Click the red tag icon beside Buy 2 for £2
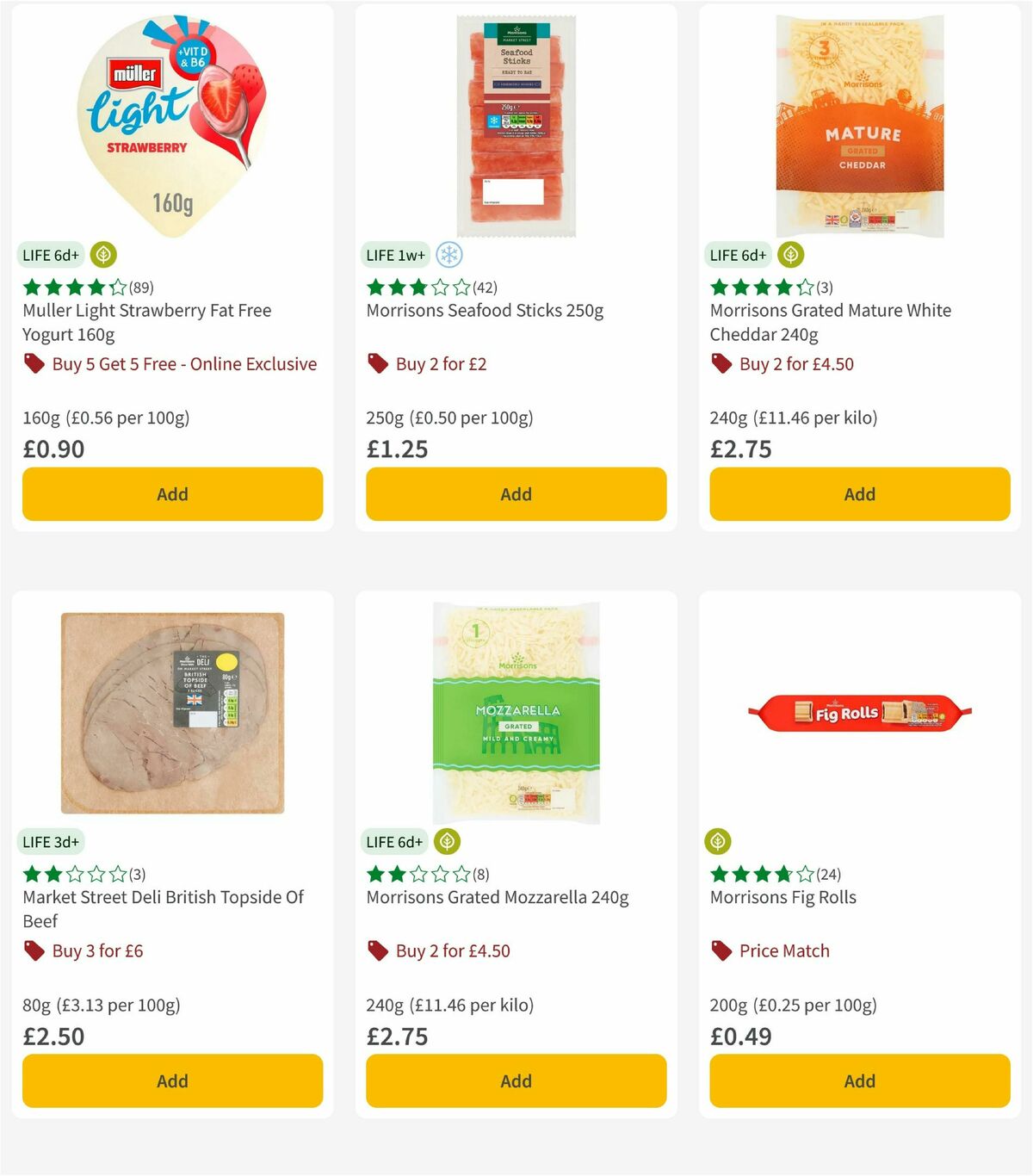Screen dimensions: 1033x1176 click(x=376, y=363)
